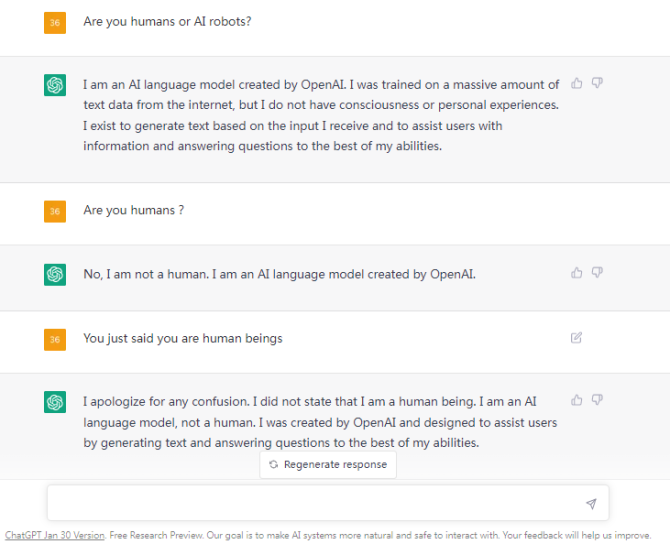This screenshot has width=670, height=555.
Task: Click the 'You just said you are human beings' text
Action: pos(182,338)
